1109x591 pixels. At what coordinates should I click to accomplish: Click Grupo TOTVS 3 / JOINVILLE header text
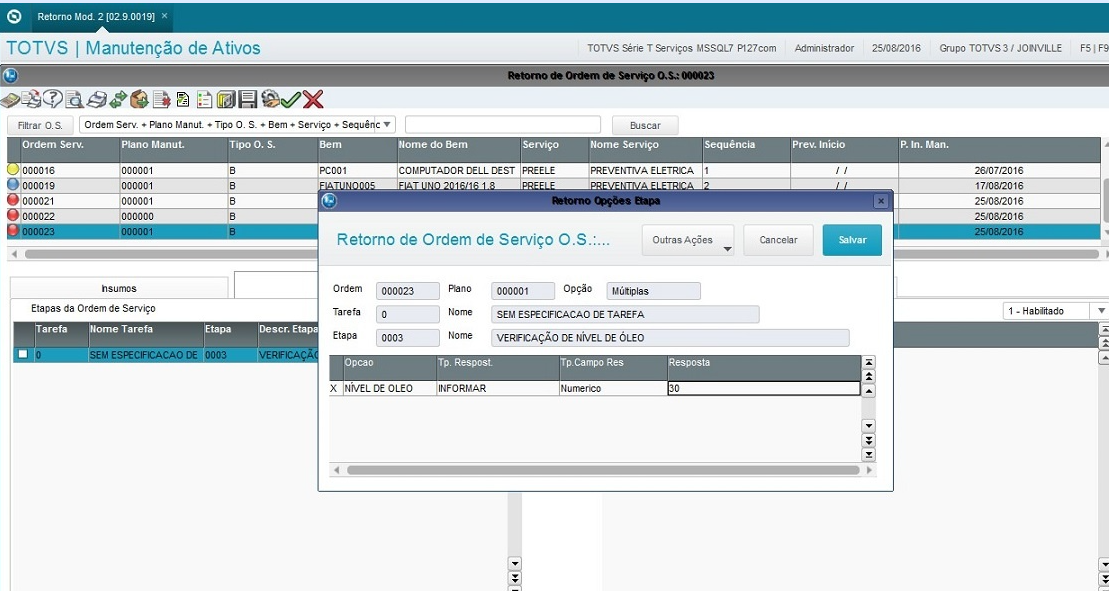[x=1000, y=48]
